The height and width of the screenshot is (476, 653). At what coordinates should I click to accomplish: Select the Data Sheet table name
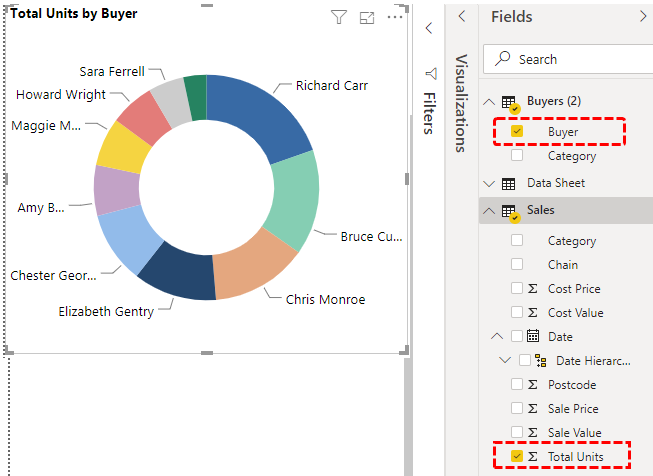pos(556,183)
